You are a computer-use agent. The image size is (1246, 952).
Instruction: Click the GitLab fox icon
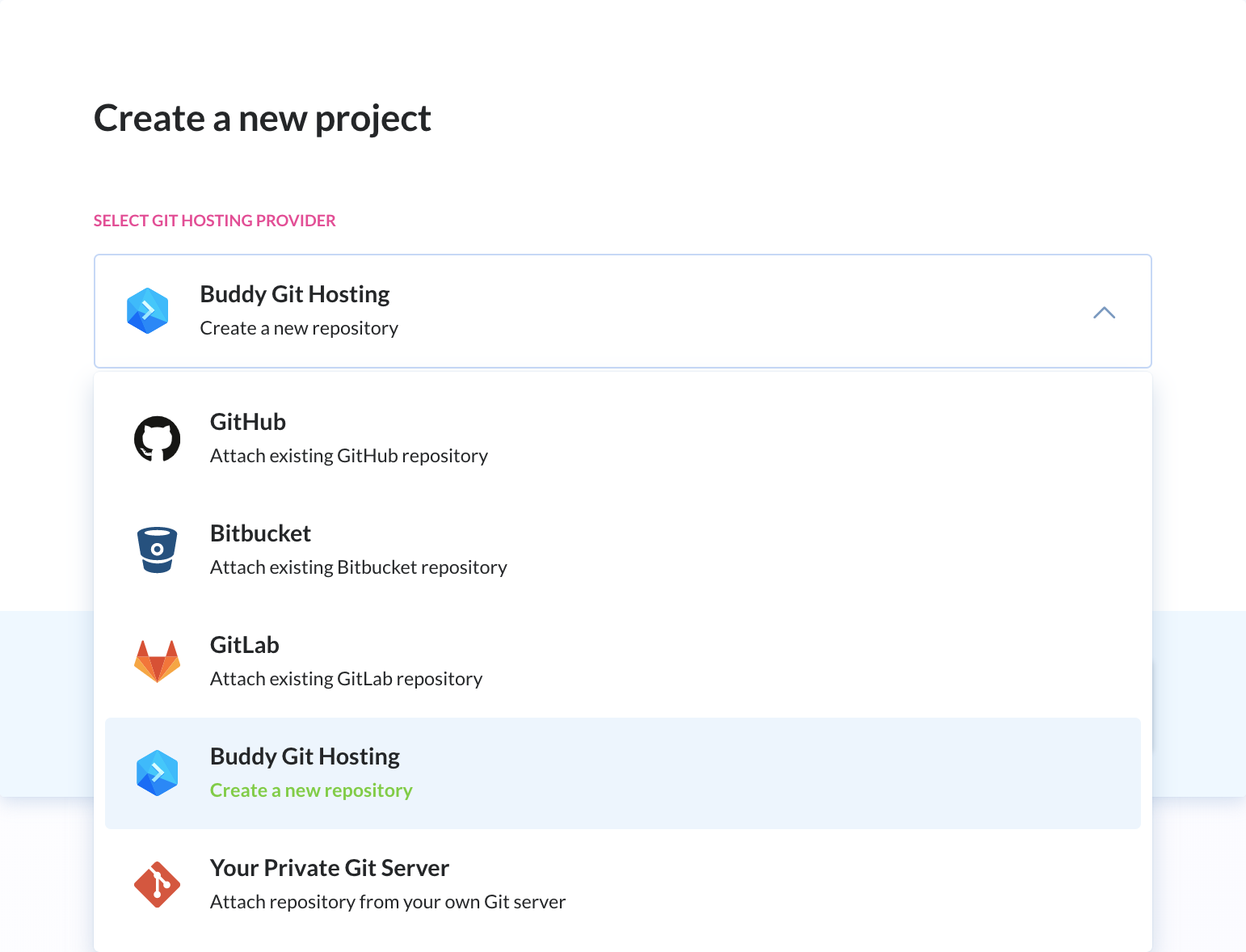click(158, 662)
